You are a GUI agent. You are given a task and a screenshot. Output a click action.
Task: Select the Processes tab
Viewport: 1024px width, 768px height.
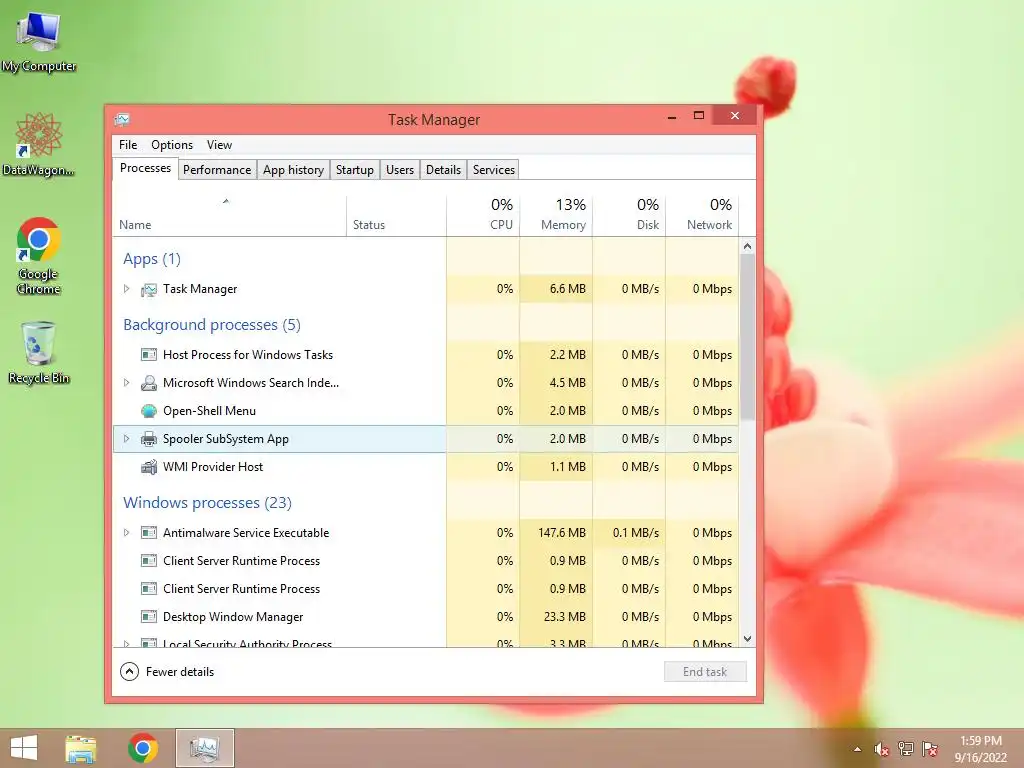click(x=145, y=168)
